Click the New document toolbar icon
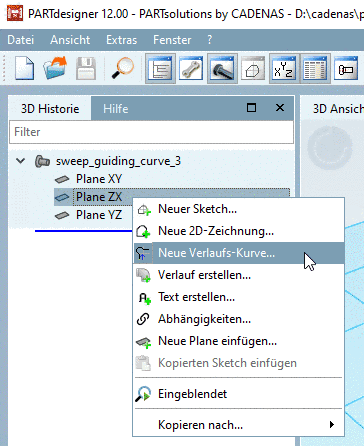 24,69
